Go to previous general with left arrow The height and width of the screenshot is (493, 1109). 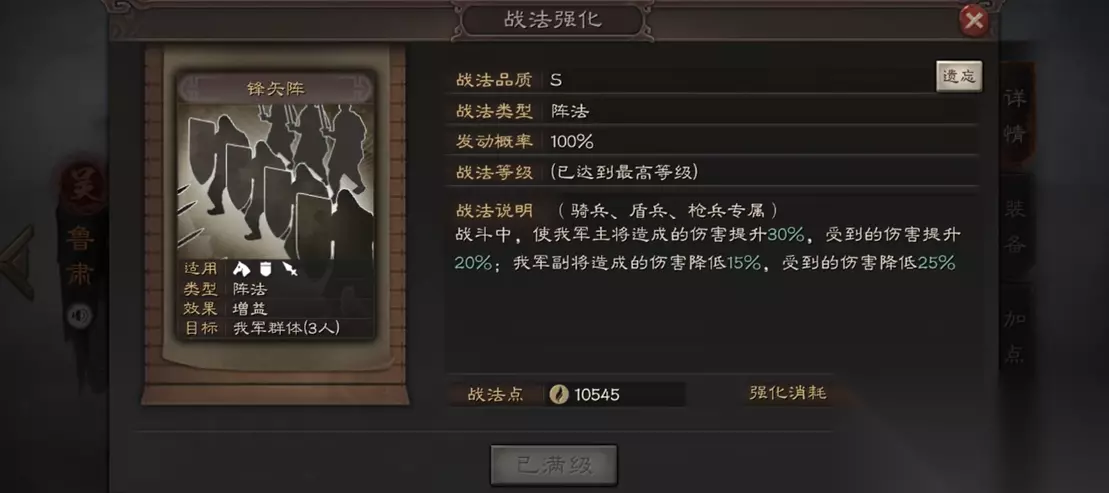[x=17, y=262]
